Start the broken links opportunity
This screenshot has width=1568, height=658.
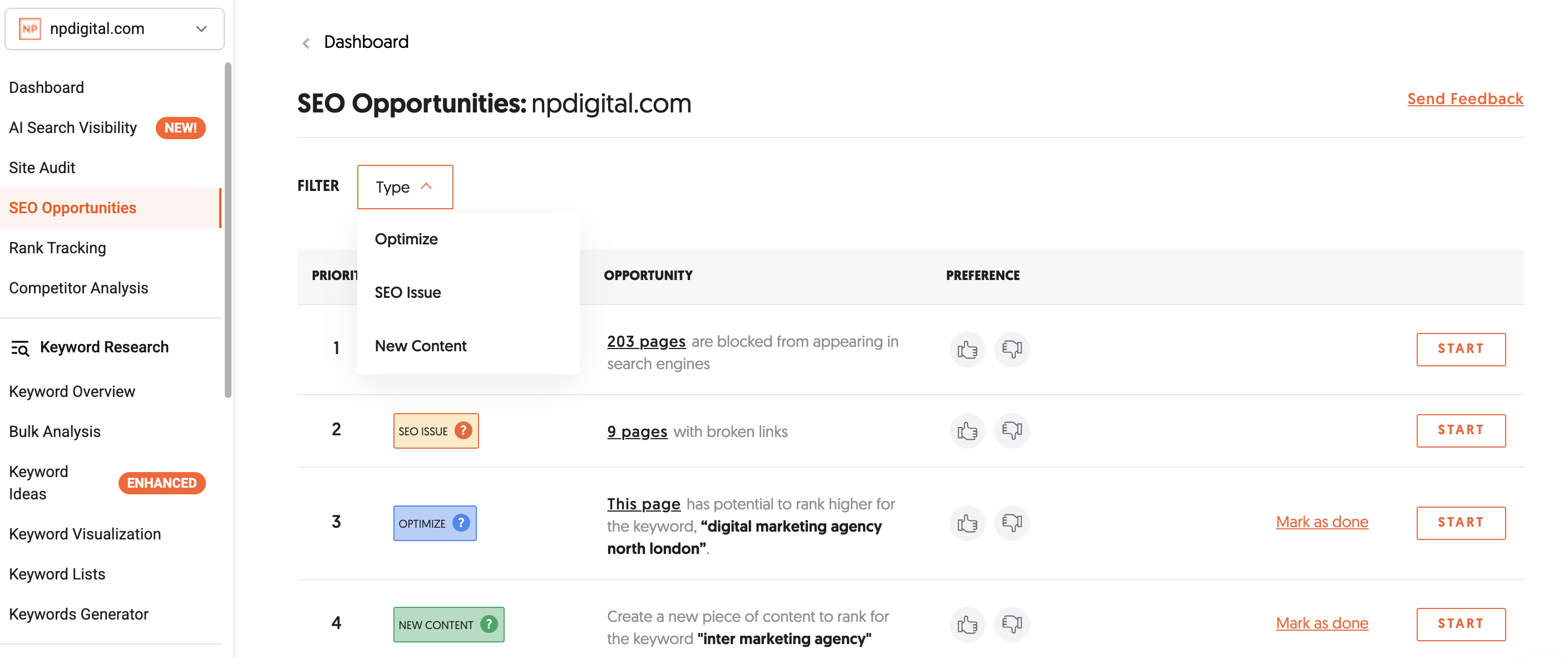[x=1461, y=431]
